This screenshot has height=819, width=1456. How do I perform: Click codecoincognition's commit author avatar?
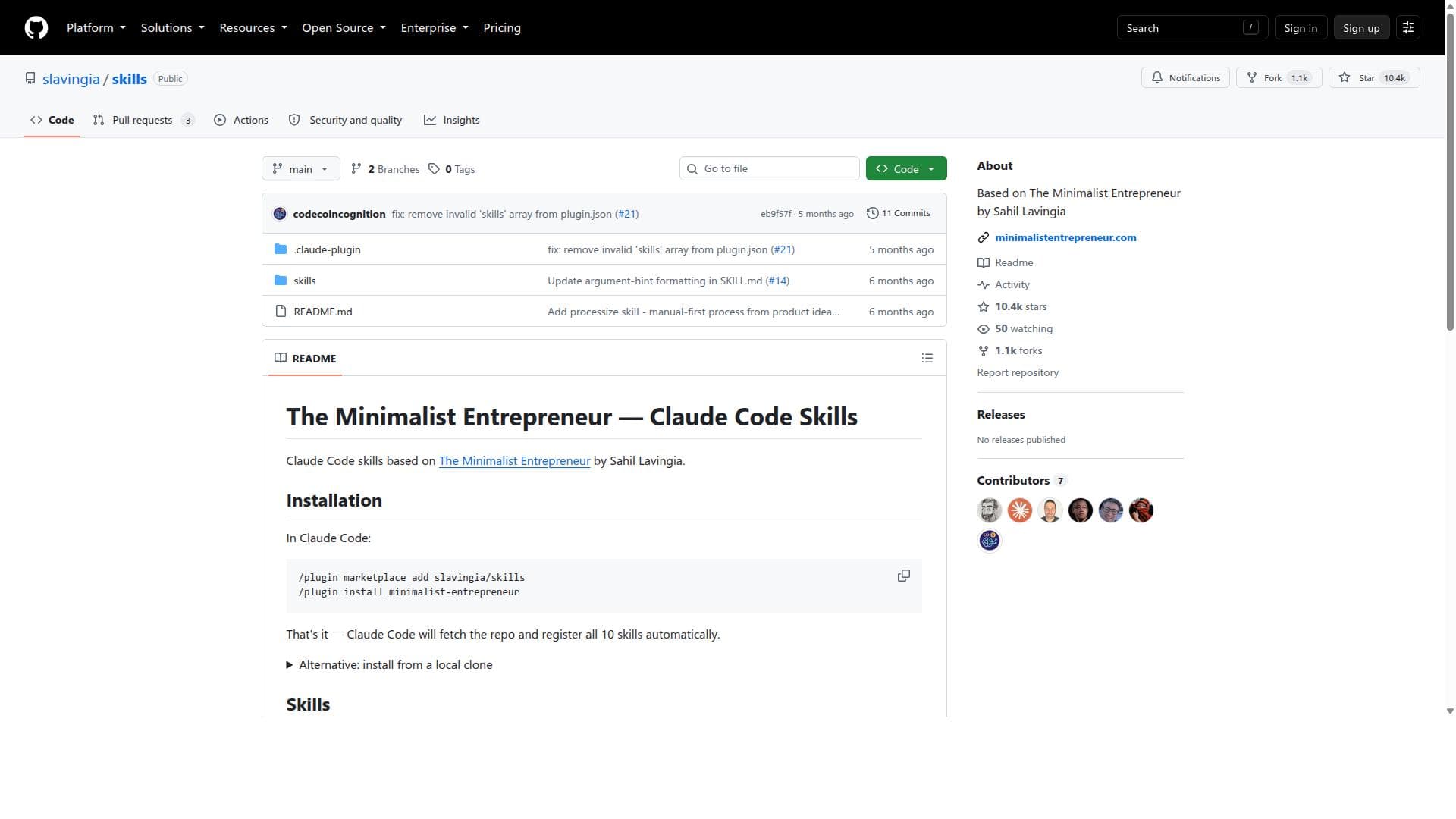point(280,214)
